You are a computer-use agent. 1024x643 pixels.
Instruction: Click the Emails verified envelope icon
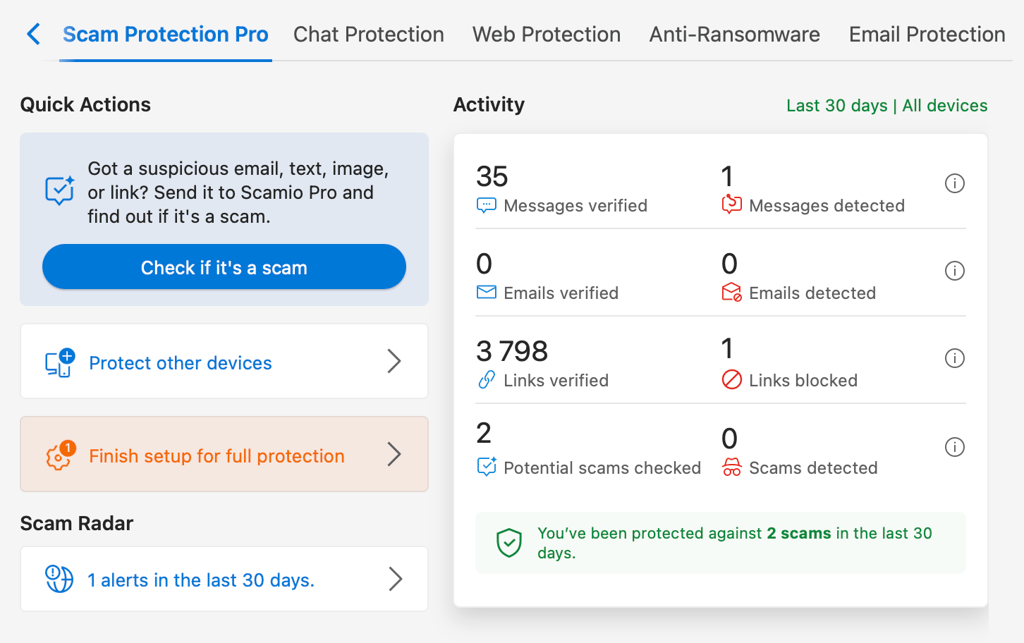click(x=487, y=292)
